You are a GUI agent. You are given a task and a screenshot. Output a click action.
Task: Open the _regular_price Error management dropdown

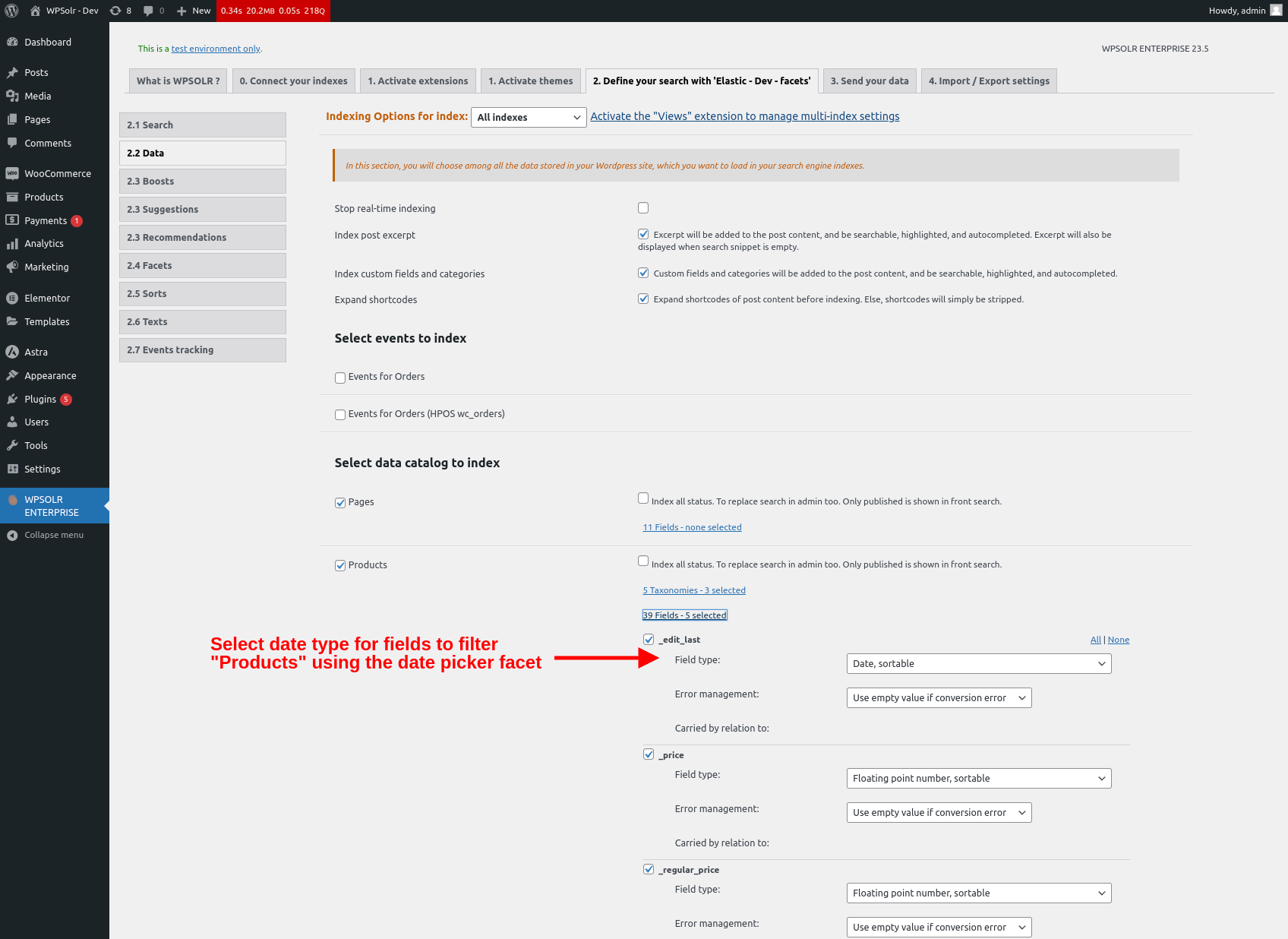[x=939, y=928]
